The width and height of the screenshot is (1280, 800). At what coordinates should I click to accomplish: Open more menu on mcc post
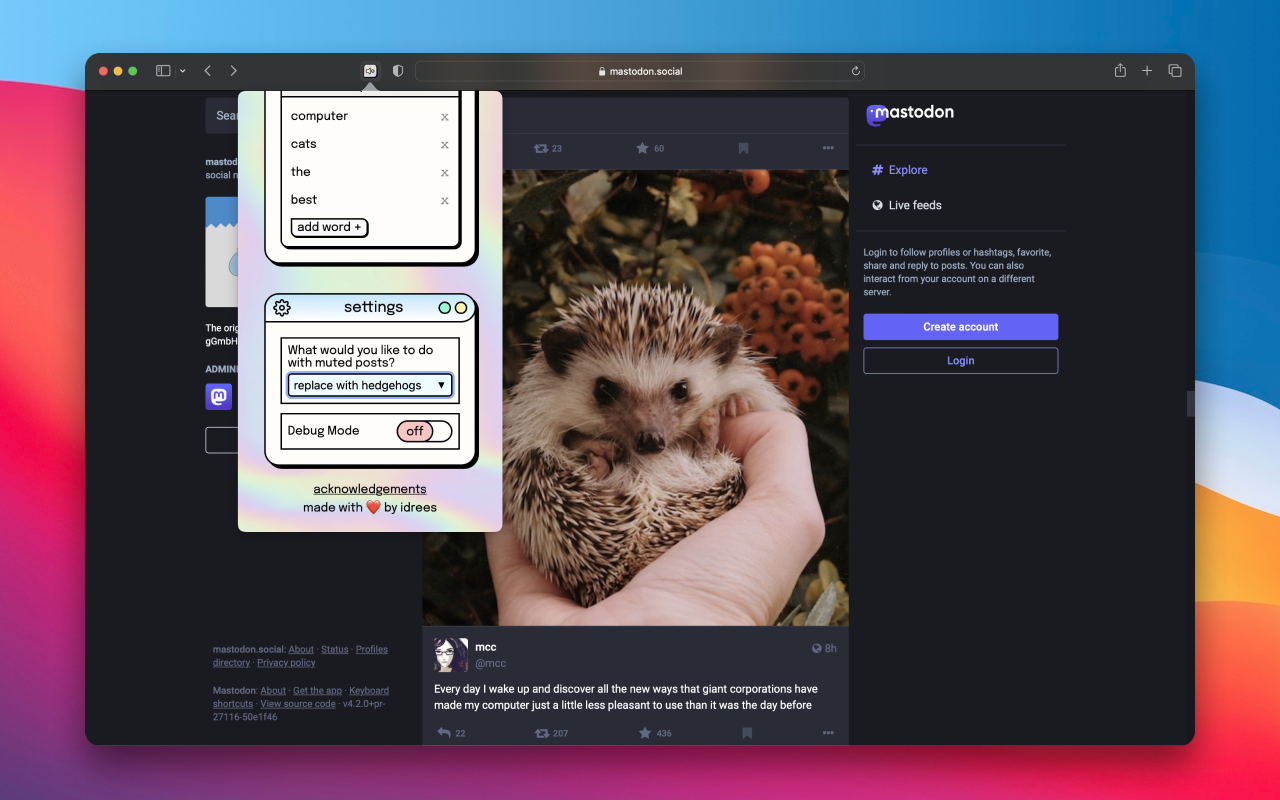click(x=828, y=733)
